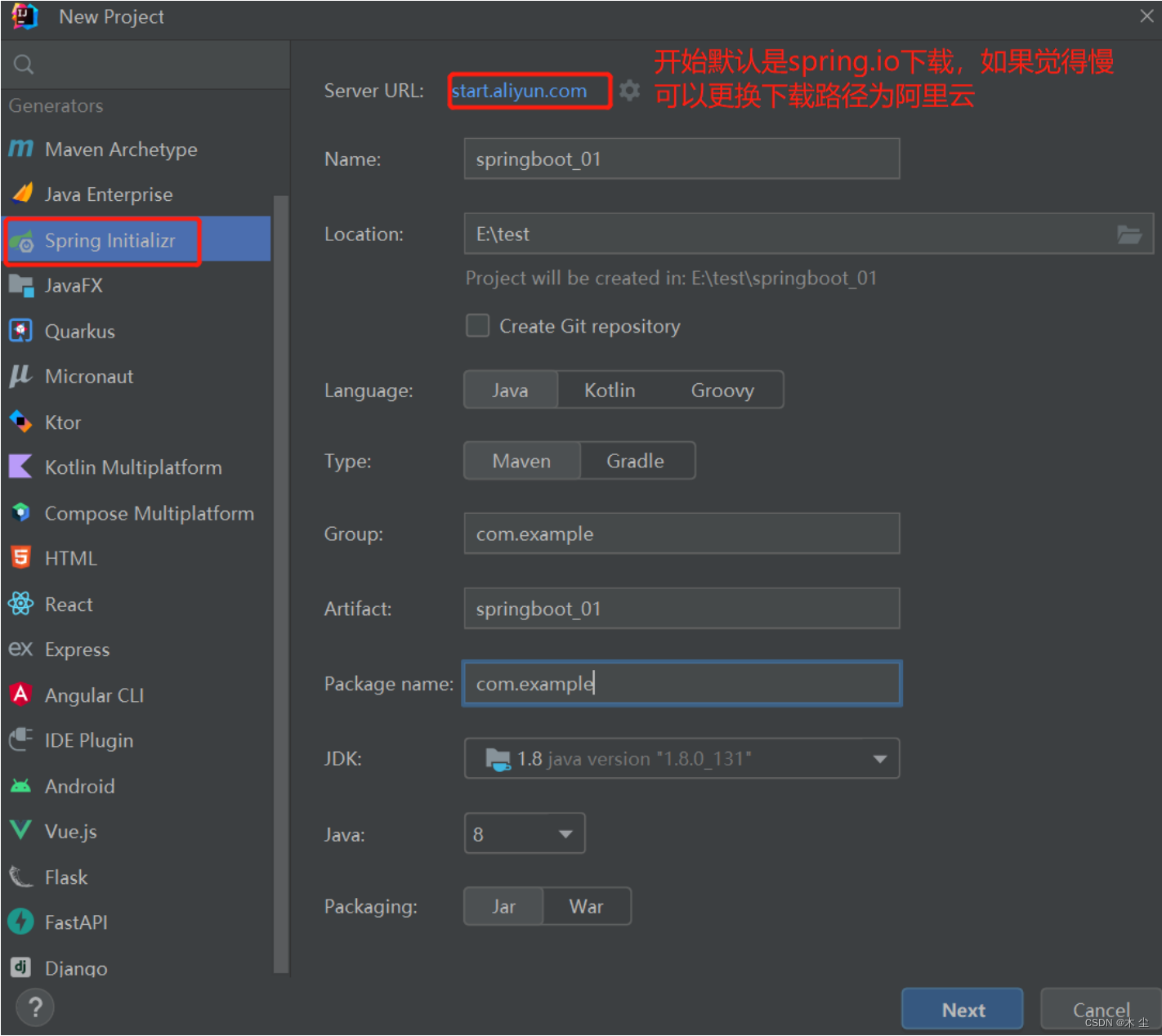Click the HTML5 icon

tap(20, 558)
